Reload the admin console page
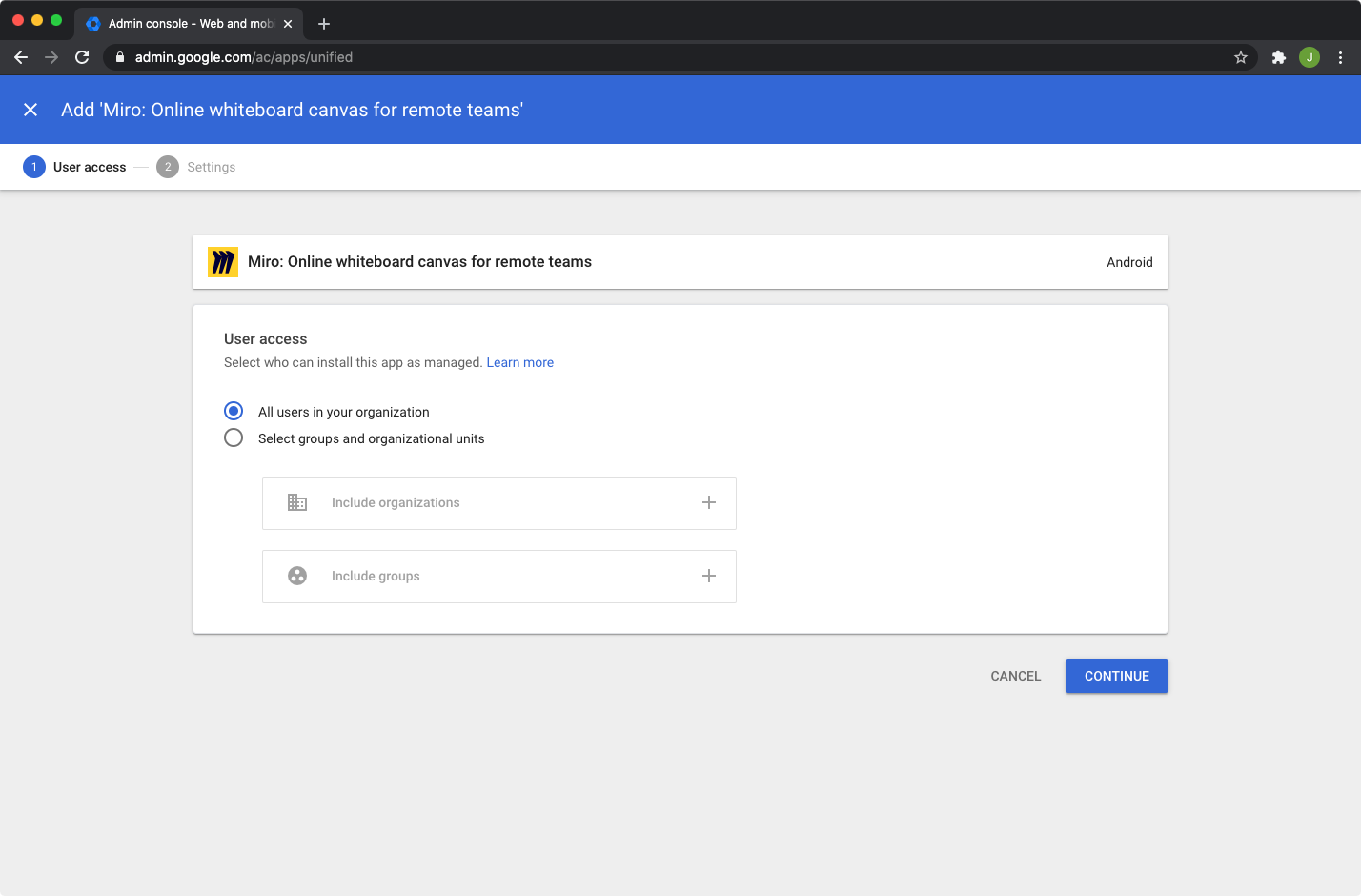This screenshot has height=896, width=1361. (82, 57)
